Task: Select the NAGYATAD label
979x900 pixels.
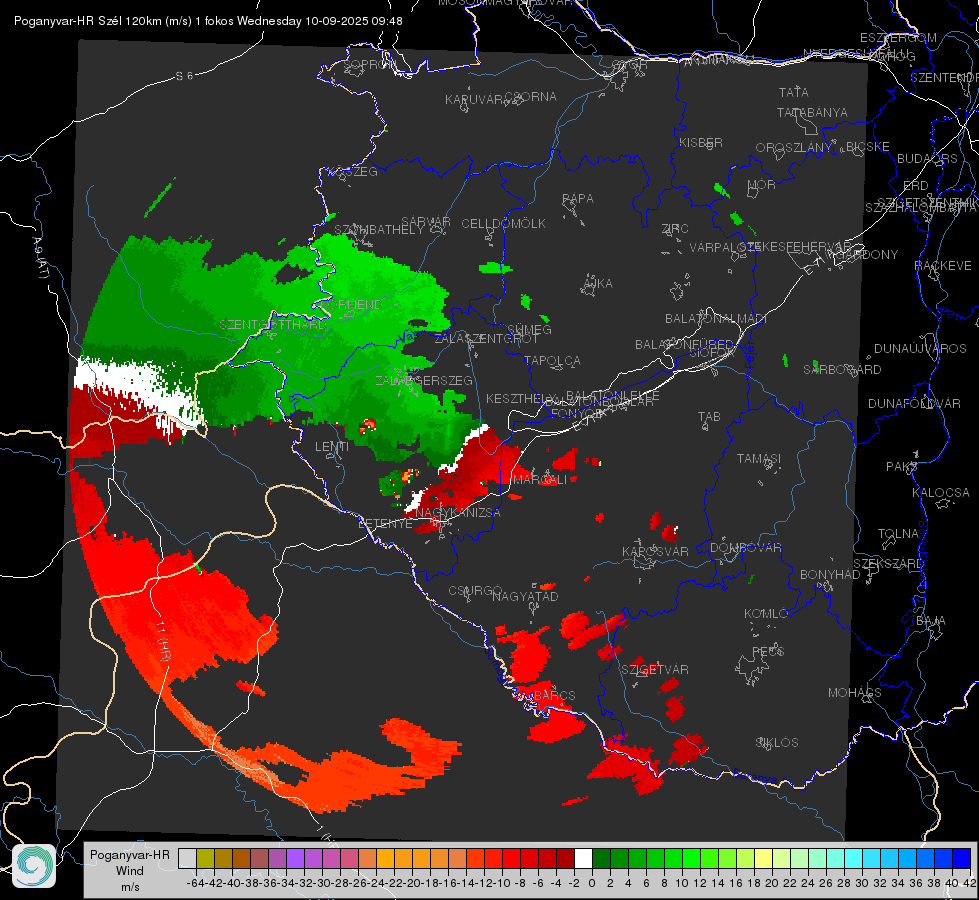Action: point(525,596)
